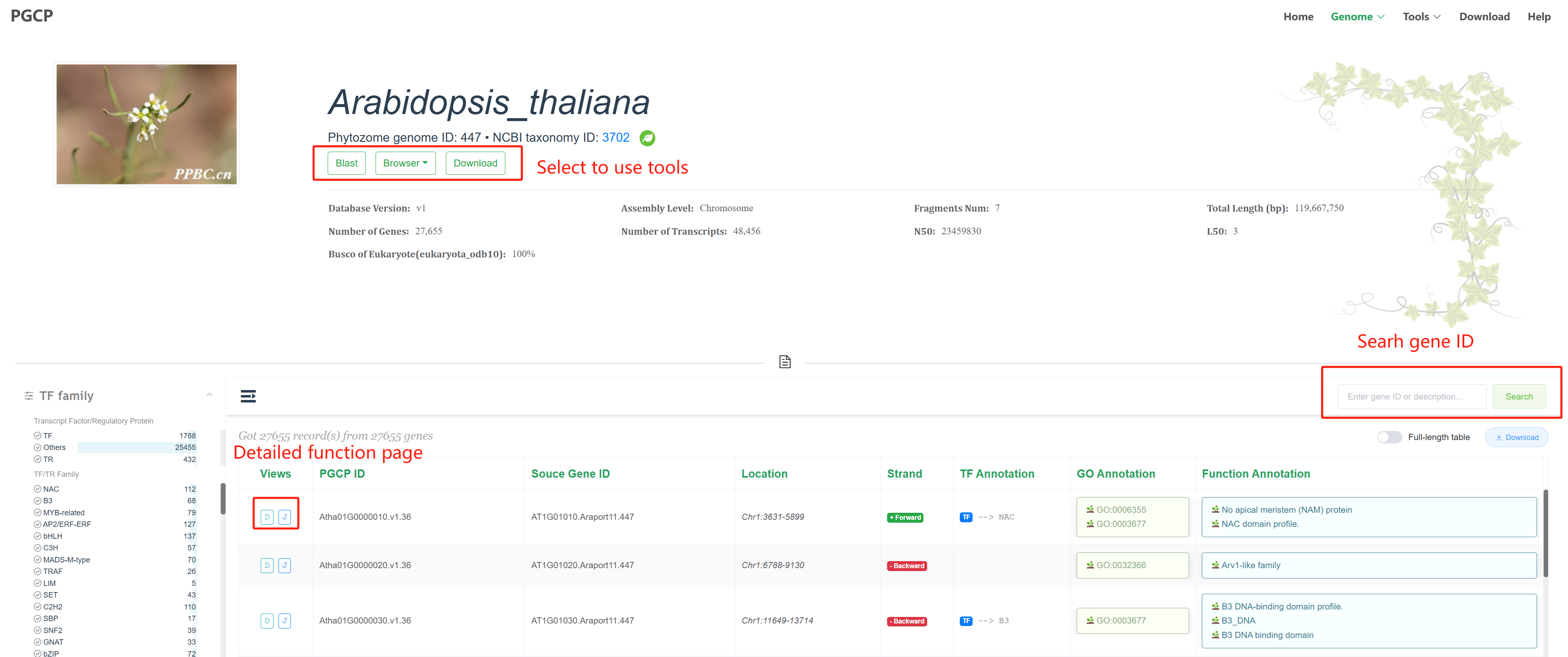Check the bHLH family filter
Image resolution: width=1568 pixels, height=657 pixels.
pyautogui.click(x=38, y=536)
